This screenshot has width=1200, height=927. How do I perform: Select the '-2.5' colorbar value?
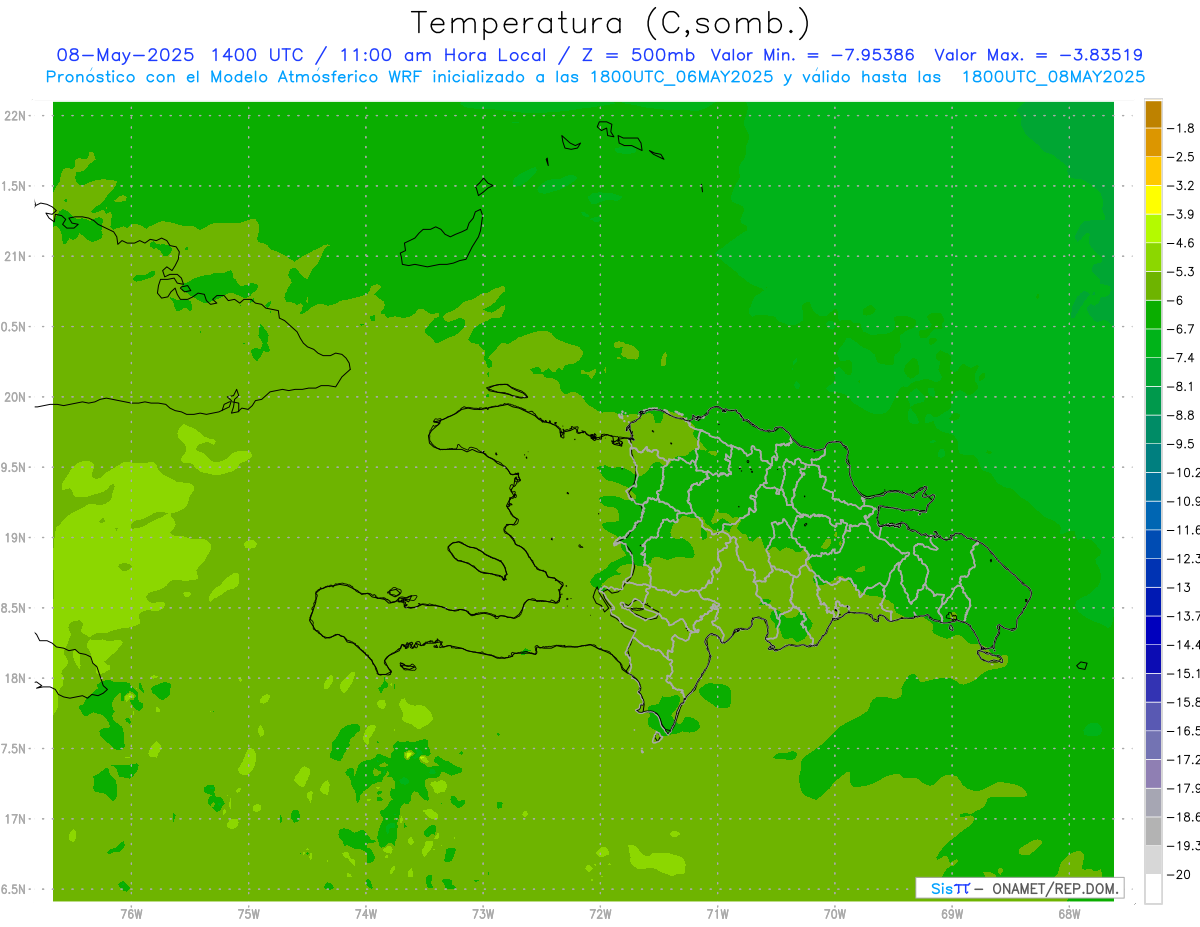point(1181,157)
